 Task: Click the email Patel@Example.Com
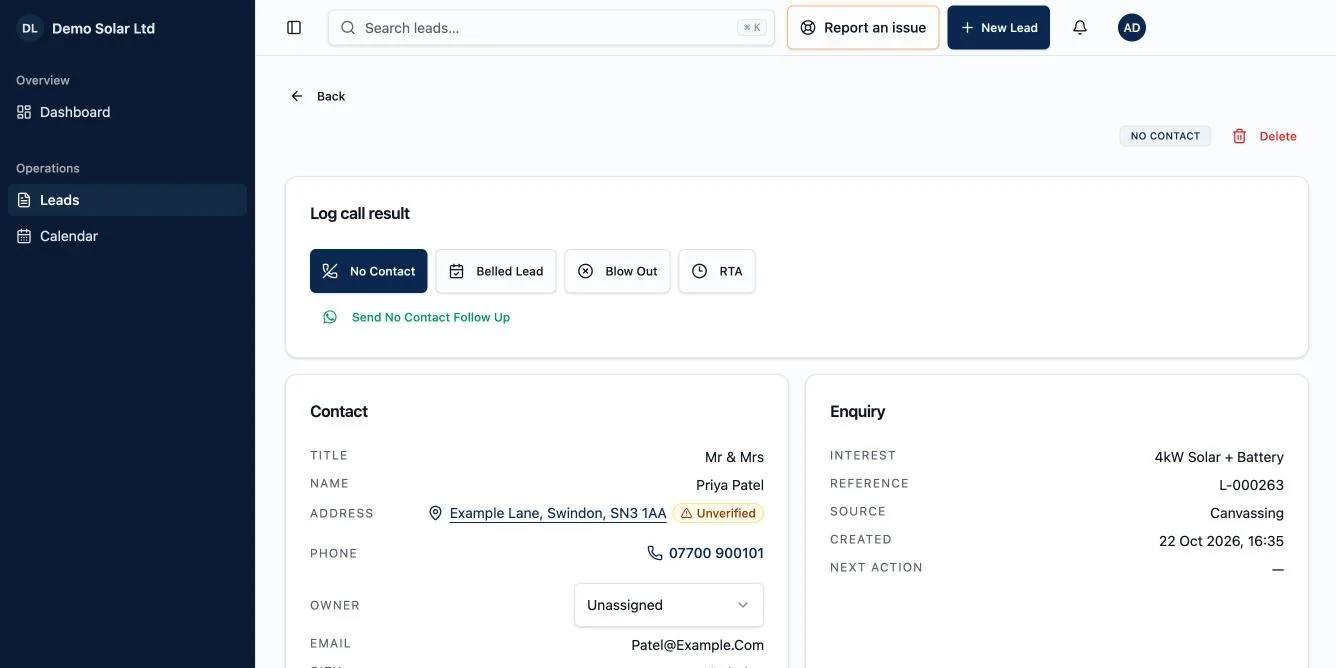tap(697, 645)
